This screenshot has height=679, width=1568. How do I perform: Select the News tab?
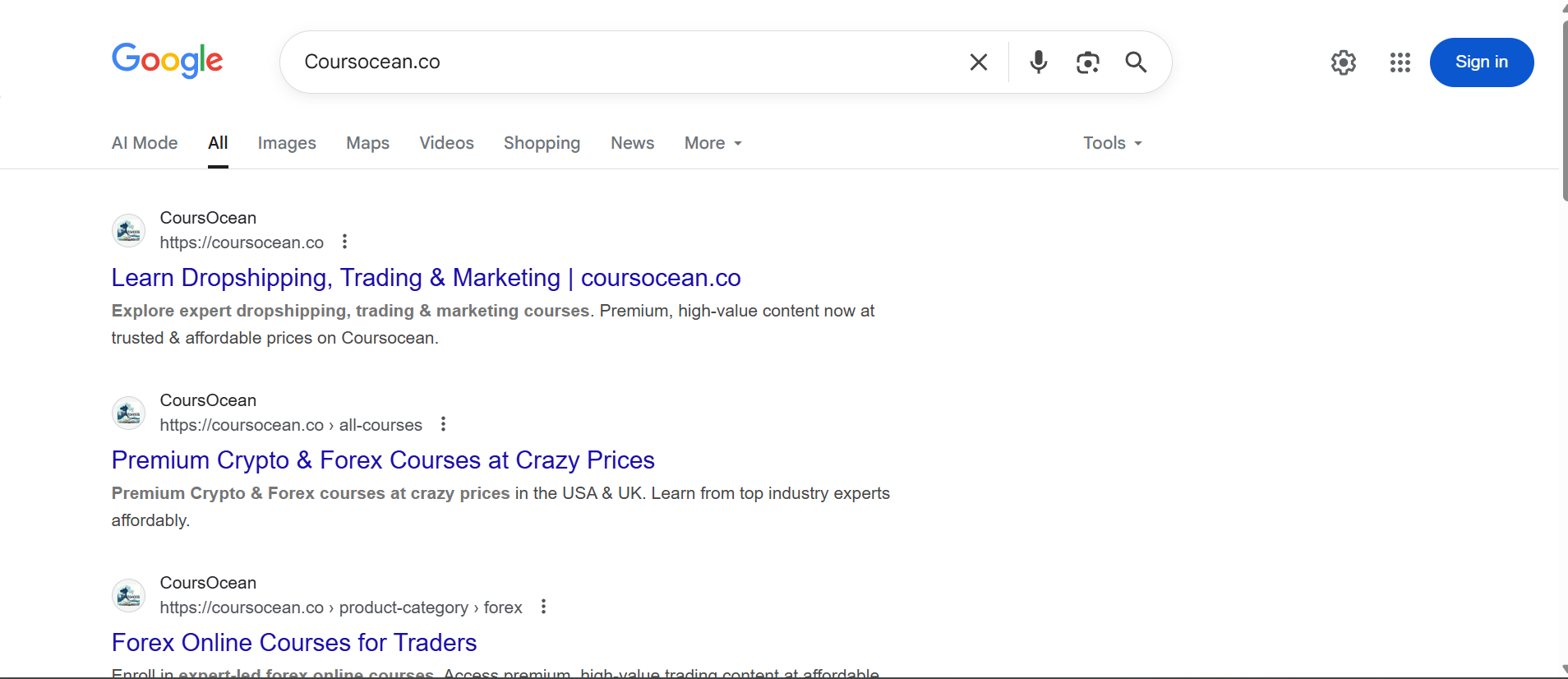[632, 143]
